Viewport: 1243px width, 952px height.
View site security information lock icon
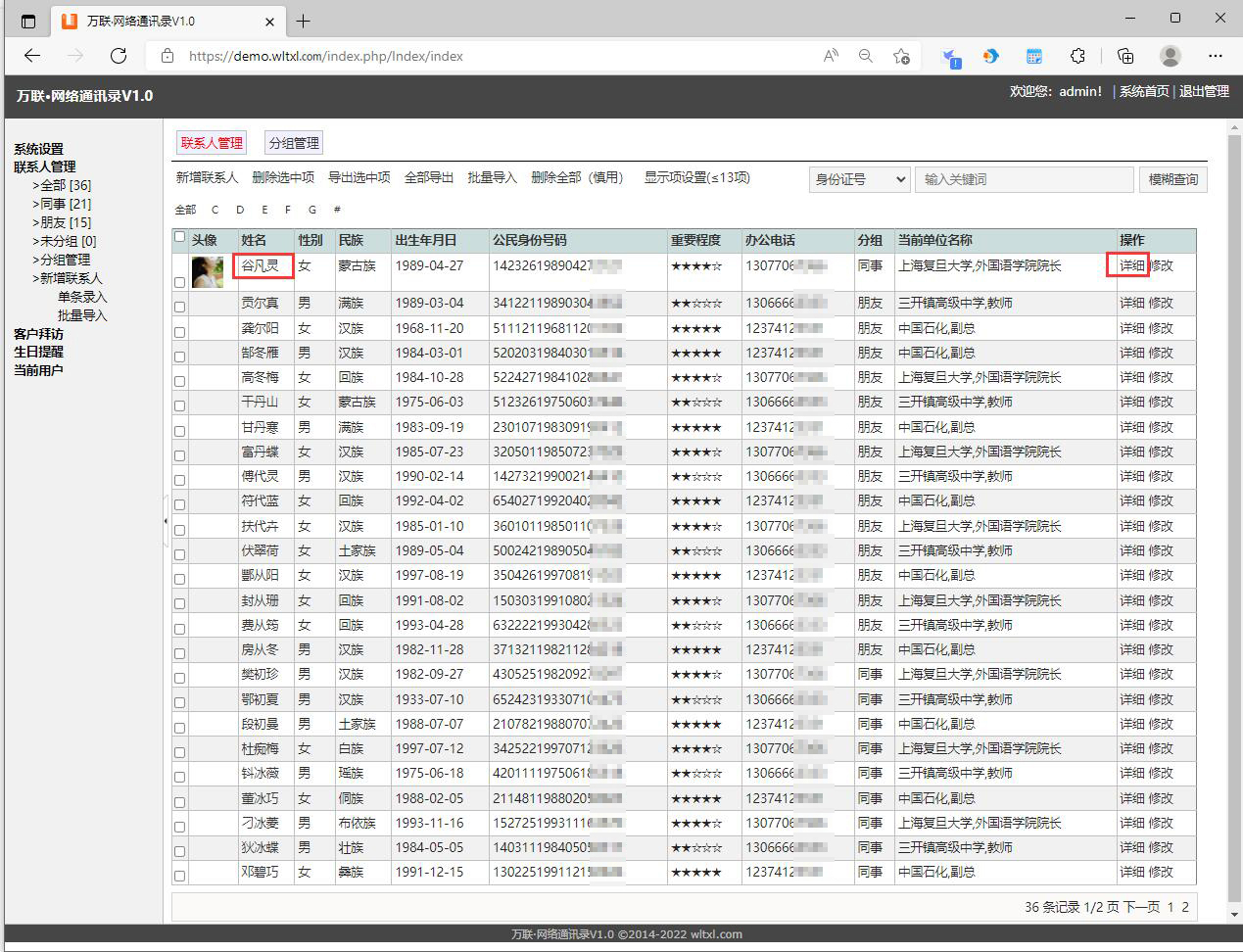(167, 56)
